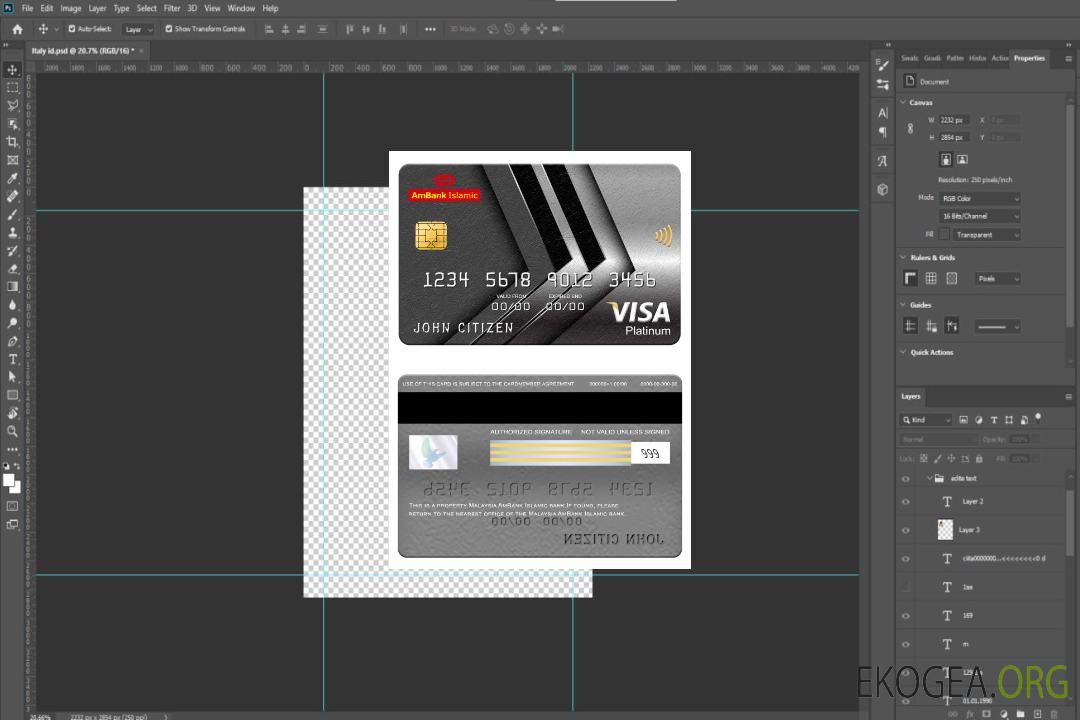Image resolution: width=1080 pixels, height=720 pixels.
Task: Choose the Brush tool
Action: click(x=12, y=214)
